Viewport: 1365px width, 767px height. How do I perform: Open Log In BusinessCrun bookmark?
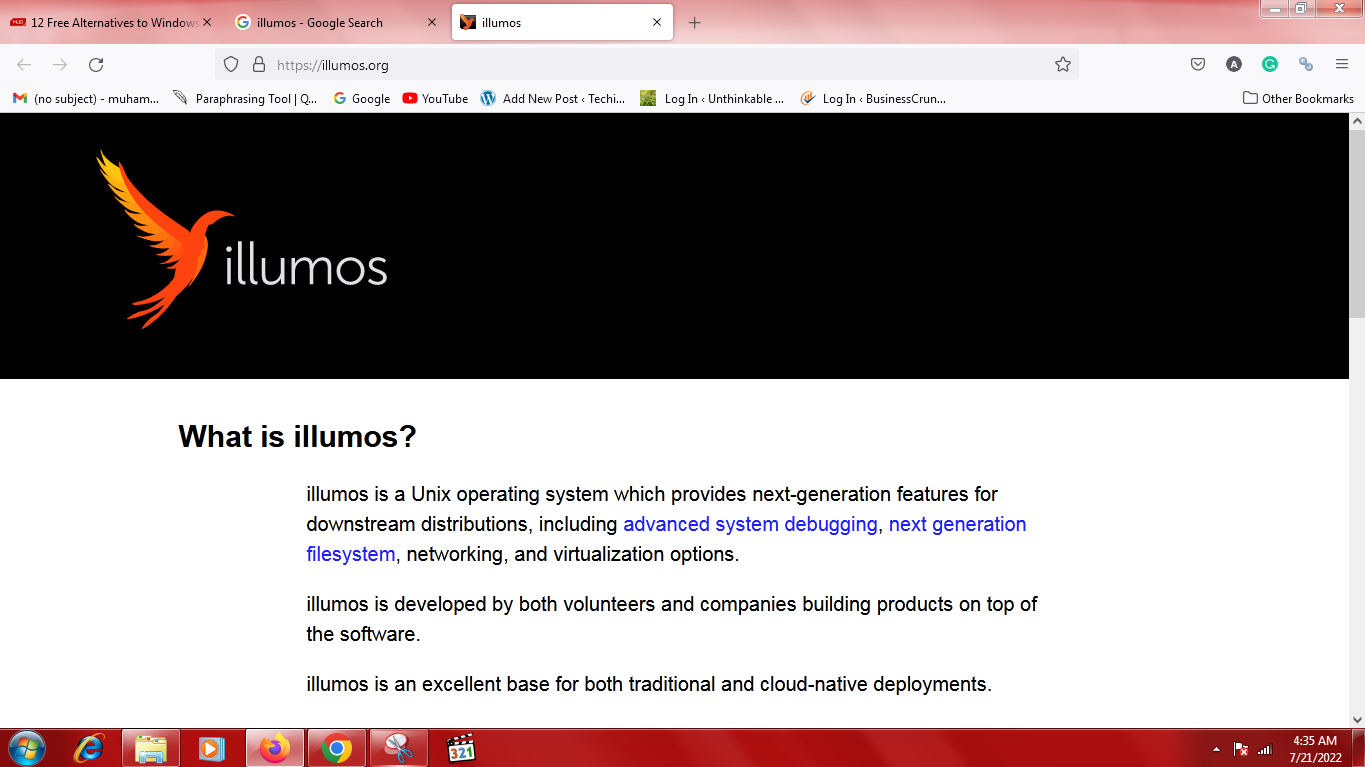click(873, 99)
